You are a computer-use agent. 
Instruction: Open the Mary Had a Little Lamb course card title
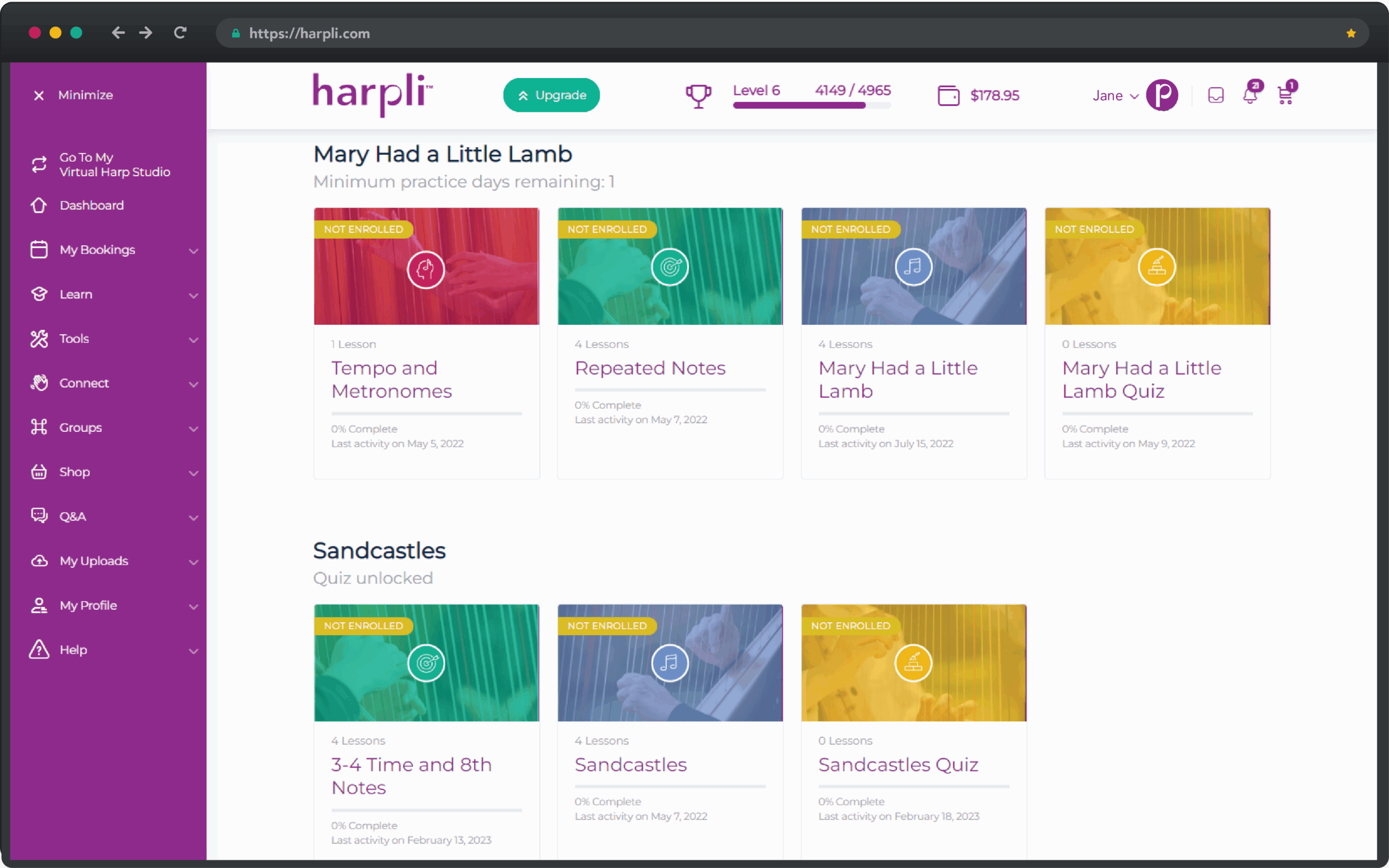coord(897,379)
